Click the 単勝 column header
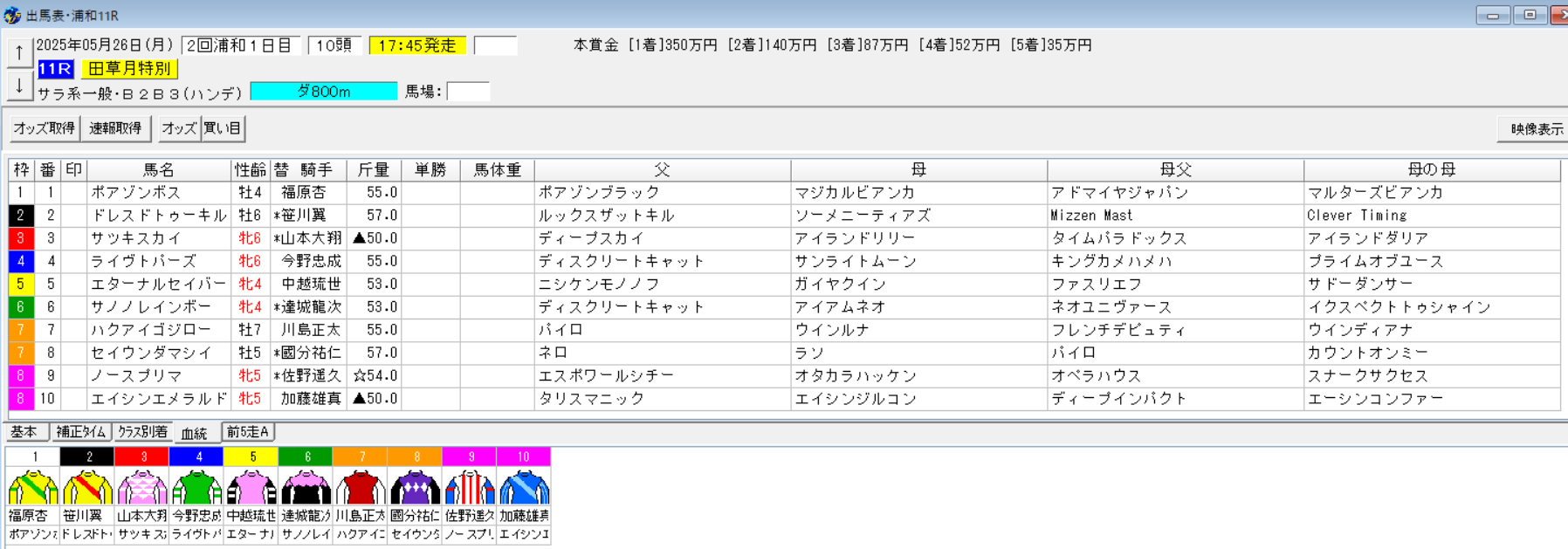 click(430, 170)
